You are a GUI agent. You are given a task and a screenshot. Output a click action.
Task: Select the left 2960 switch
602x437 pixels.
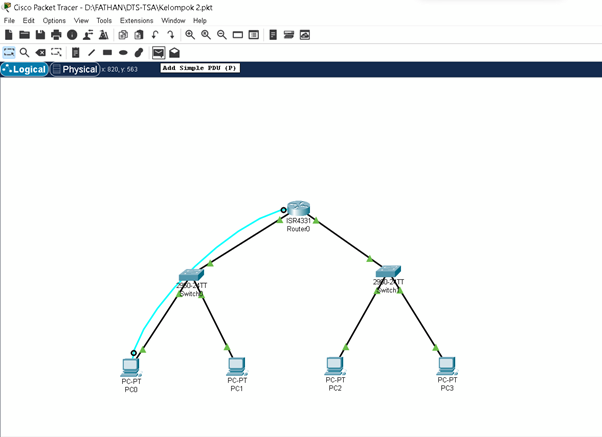pyautogui.click(x=191, y=275)
